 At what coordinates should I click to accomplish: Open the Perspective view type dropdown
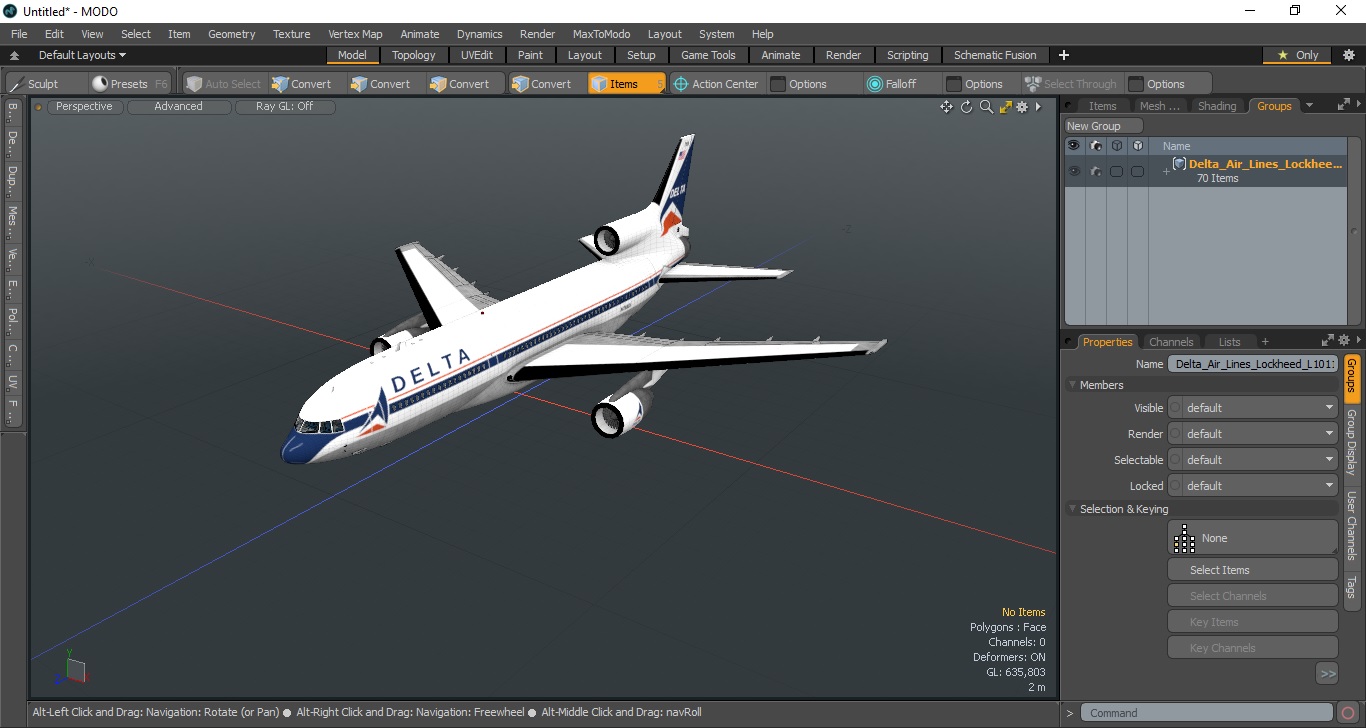pyautogui.click(x=84, y=107)
